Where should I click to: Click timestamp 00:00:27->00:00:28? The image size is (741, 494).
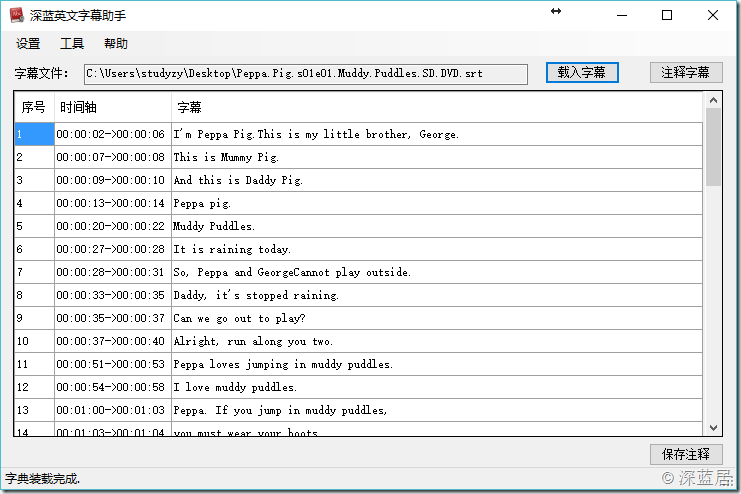pos(111,249)
